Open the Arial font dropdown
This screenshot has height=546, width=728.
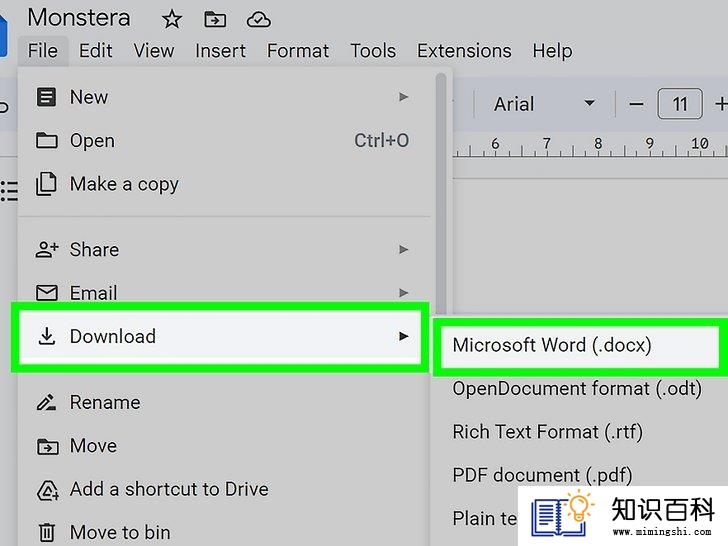point(544,104)
